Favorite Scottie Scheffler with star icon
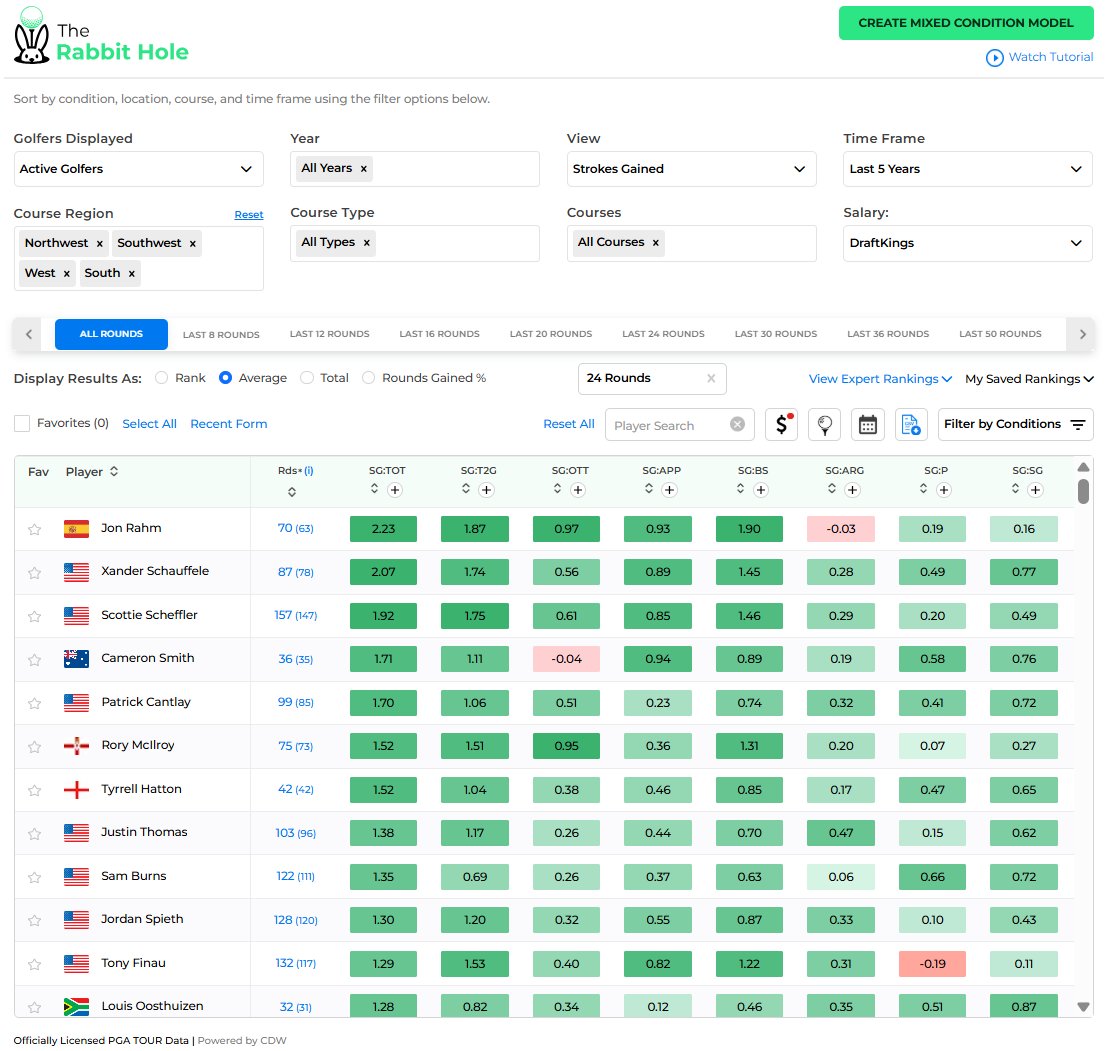 click(x=34, y=616)
